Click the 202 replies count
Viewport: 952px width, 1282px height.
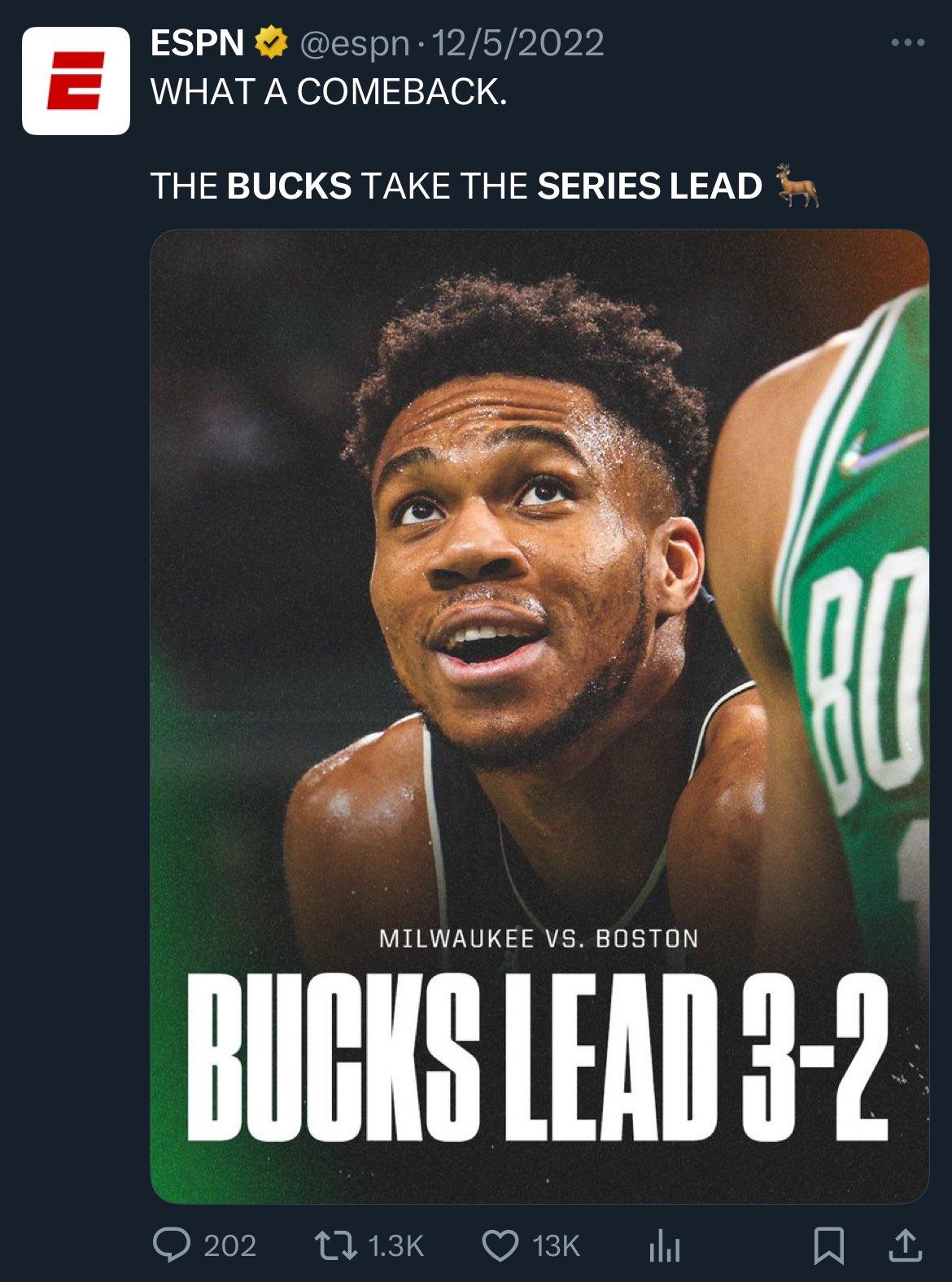pos(229,1246)
